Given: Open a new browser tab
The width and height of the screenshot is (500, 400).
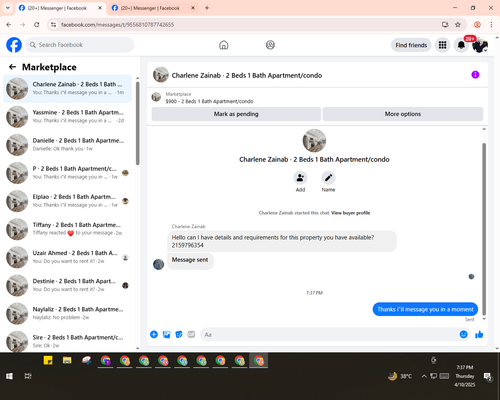Looking at the screenshot, I should 207,8.
